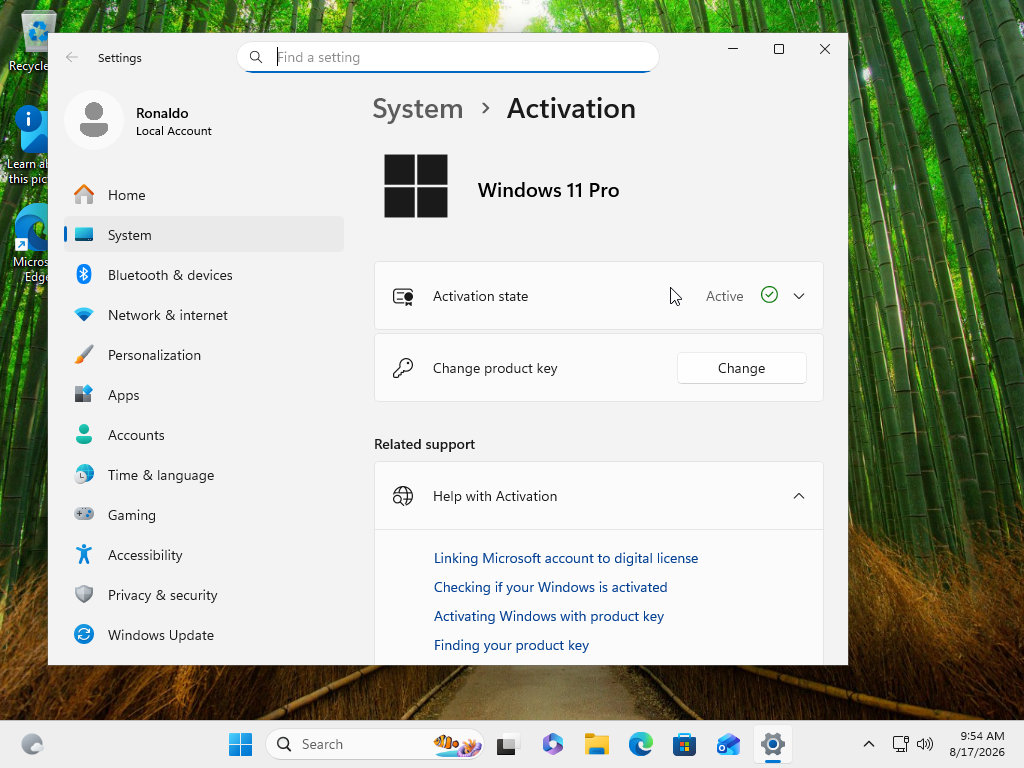1024x768 pixels.
Task: Open Outlook from the taskbar
Action: (728, 744)
